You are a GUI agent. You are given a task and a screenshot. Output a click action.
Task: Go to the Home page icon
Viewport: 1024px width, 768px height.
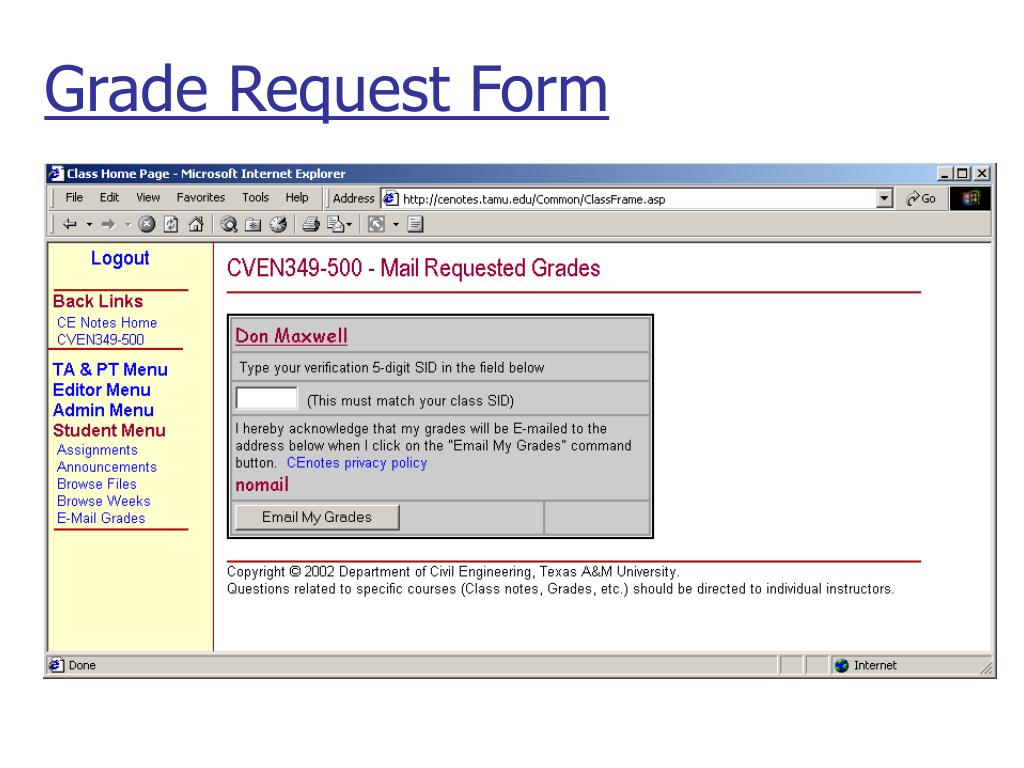195,225
